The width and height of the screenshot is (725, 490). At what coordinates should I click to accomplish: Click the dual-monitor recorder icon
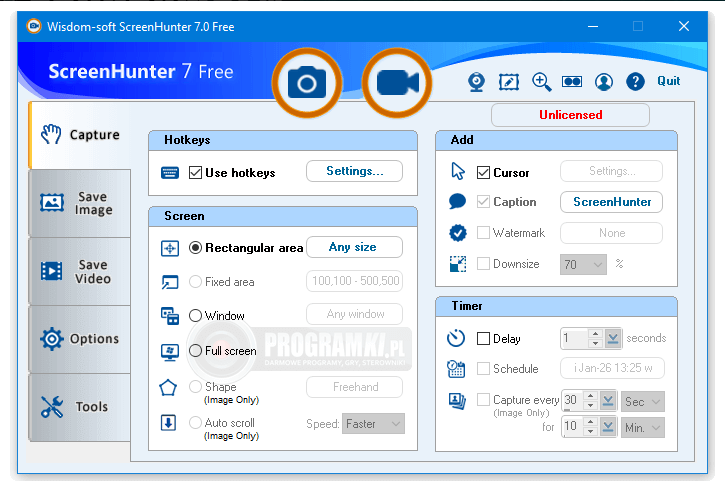pyautogui.click(x=572, y=82)
